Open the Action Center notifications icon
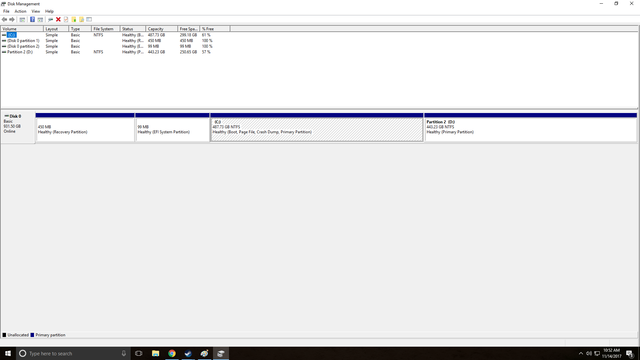Screen dimensions: 640x360 click(x=630, y=353)
